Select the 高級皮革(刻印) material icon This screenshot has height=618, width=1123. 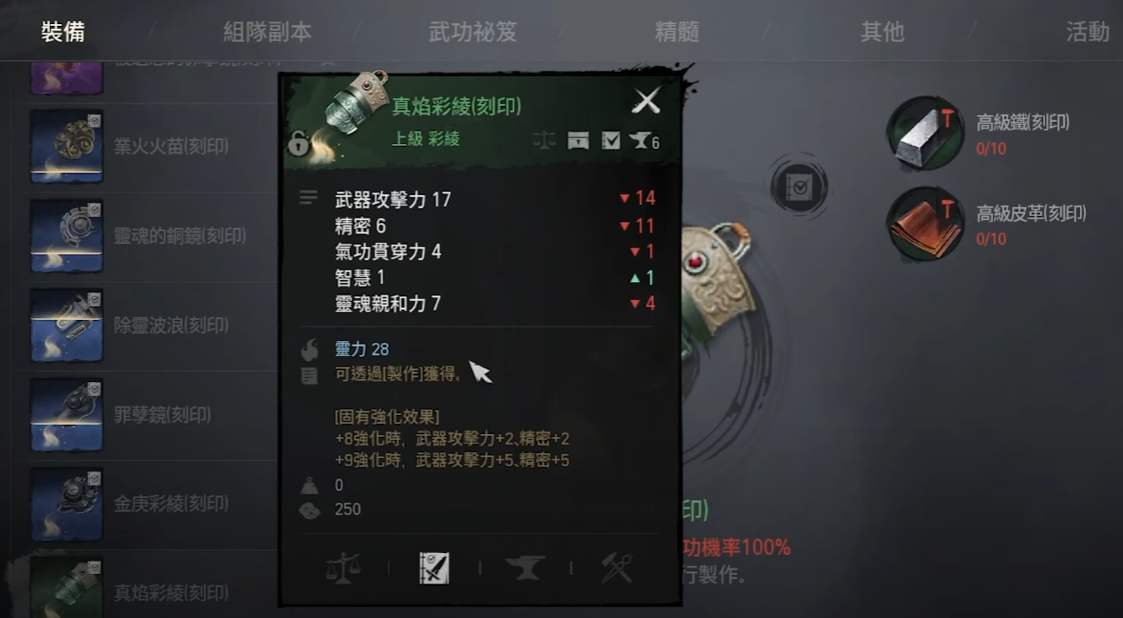point(925,224)
